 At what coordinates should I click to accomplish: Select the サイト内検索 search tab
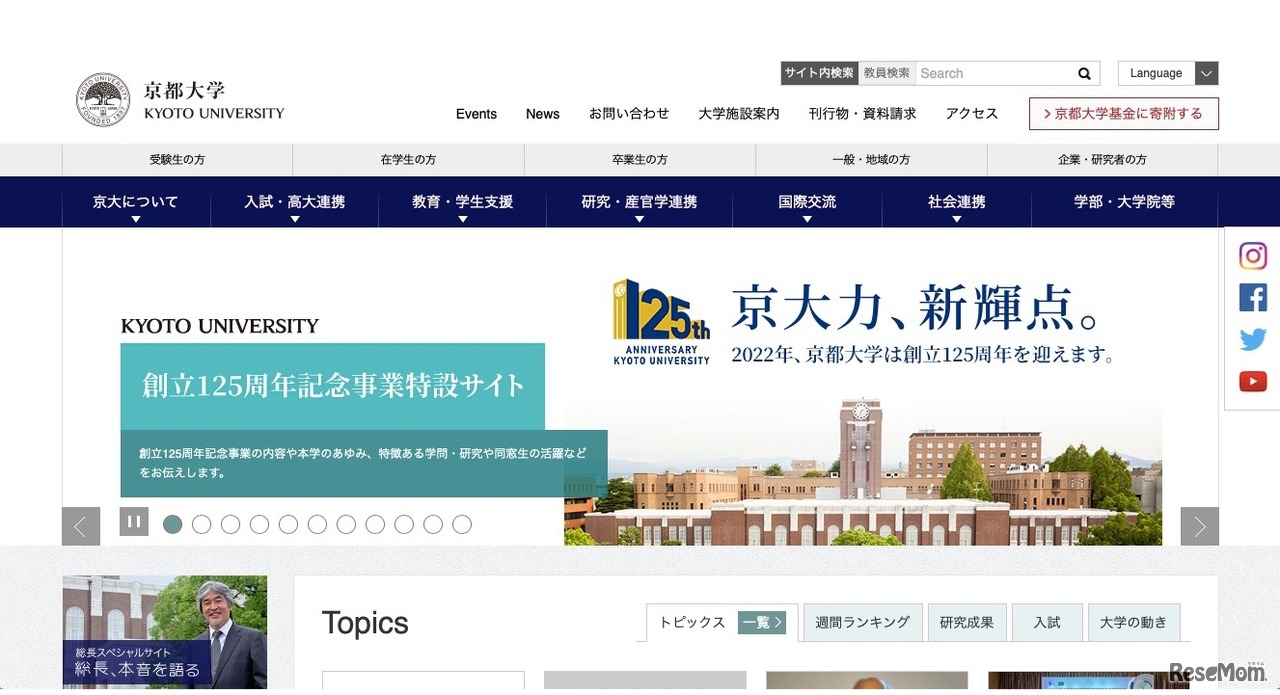pyautogui.click(x=819, y=73)
